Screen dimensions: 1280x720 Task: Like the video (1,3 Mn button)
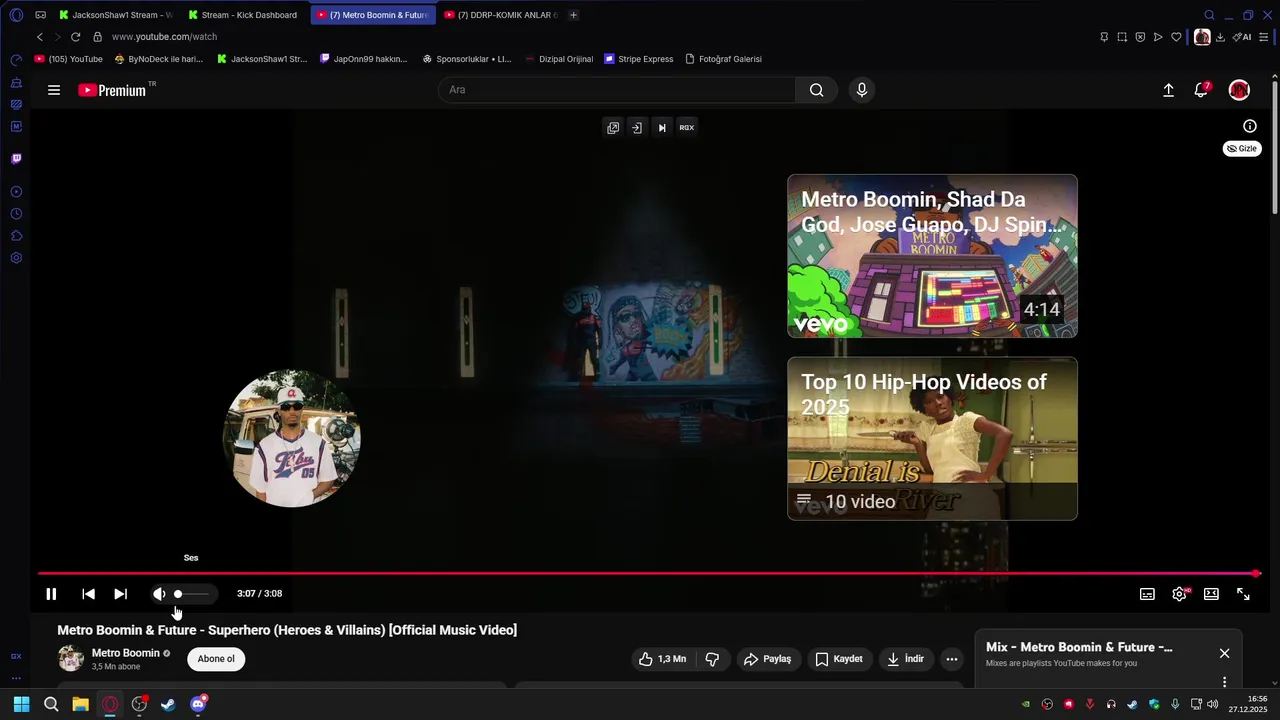pyautogui.click(x=663, y=659)
